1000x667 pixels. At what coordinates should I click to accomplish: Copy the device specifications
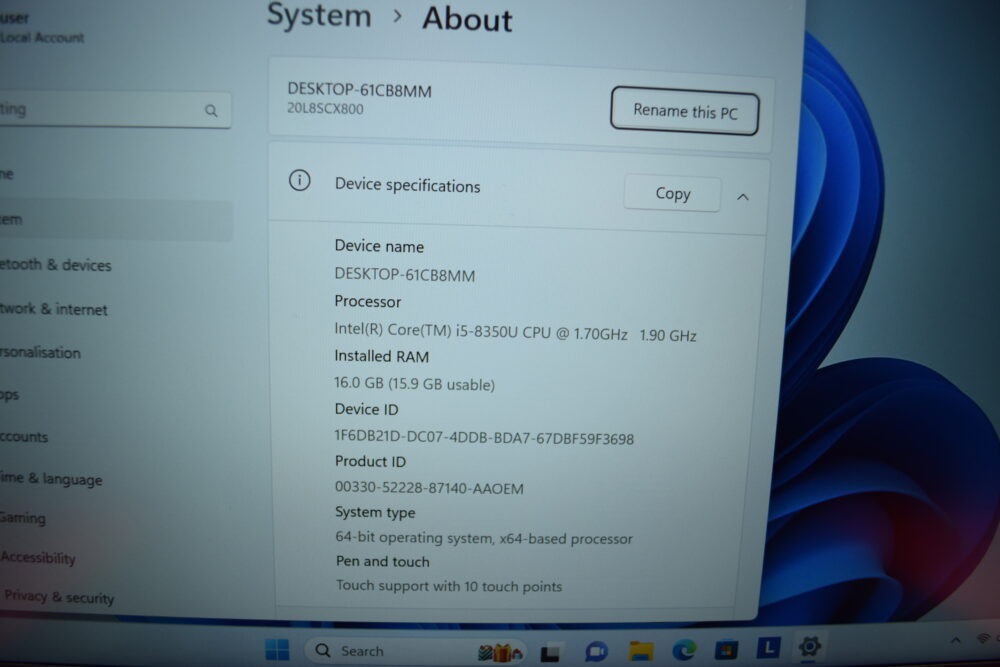672,193
